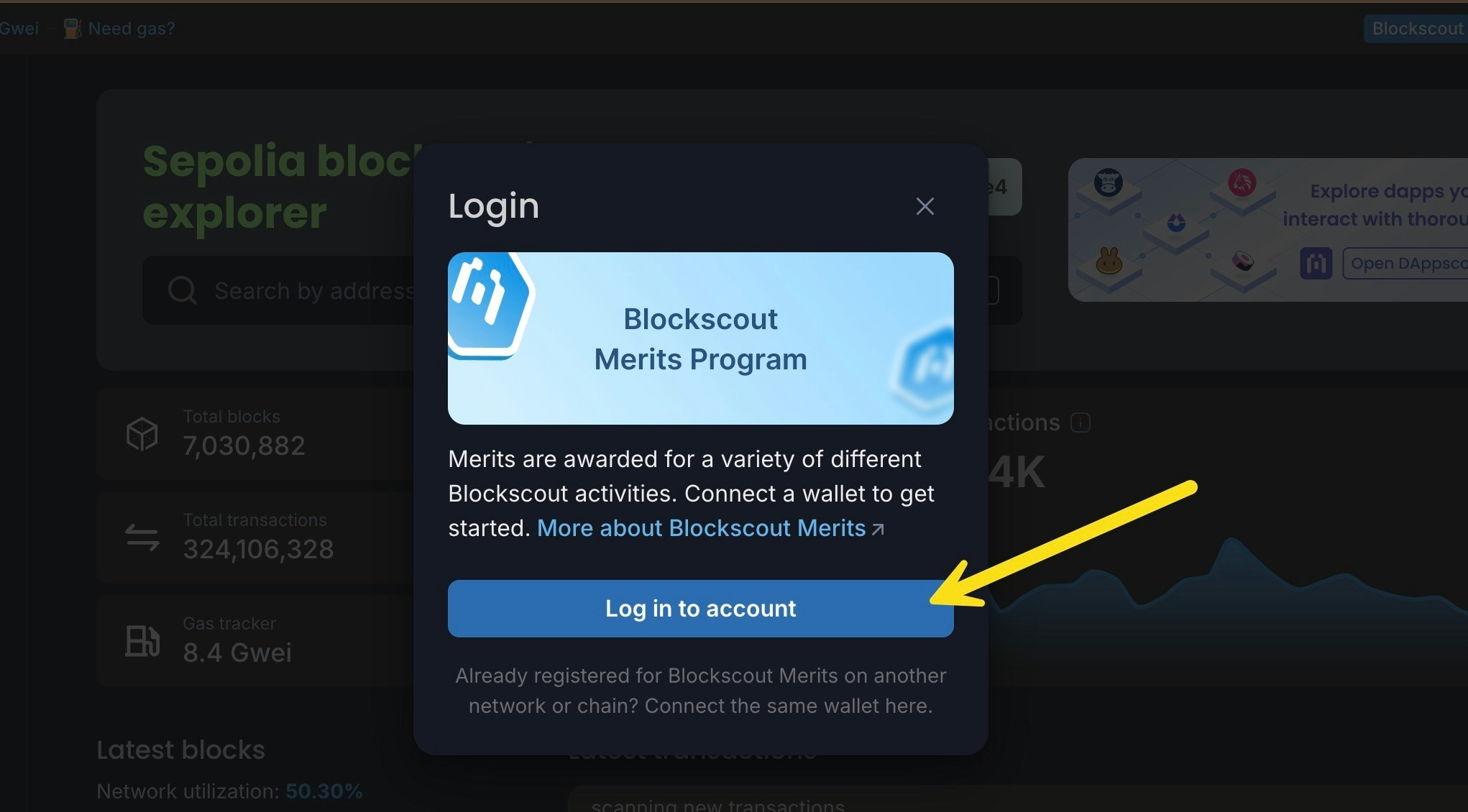The width and height of the screenshot is (1468, 812).
Task: Click the Blockscout Merits Program banner
Action: coord(700,338)
